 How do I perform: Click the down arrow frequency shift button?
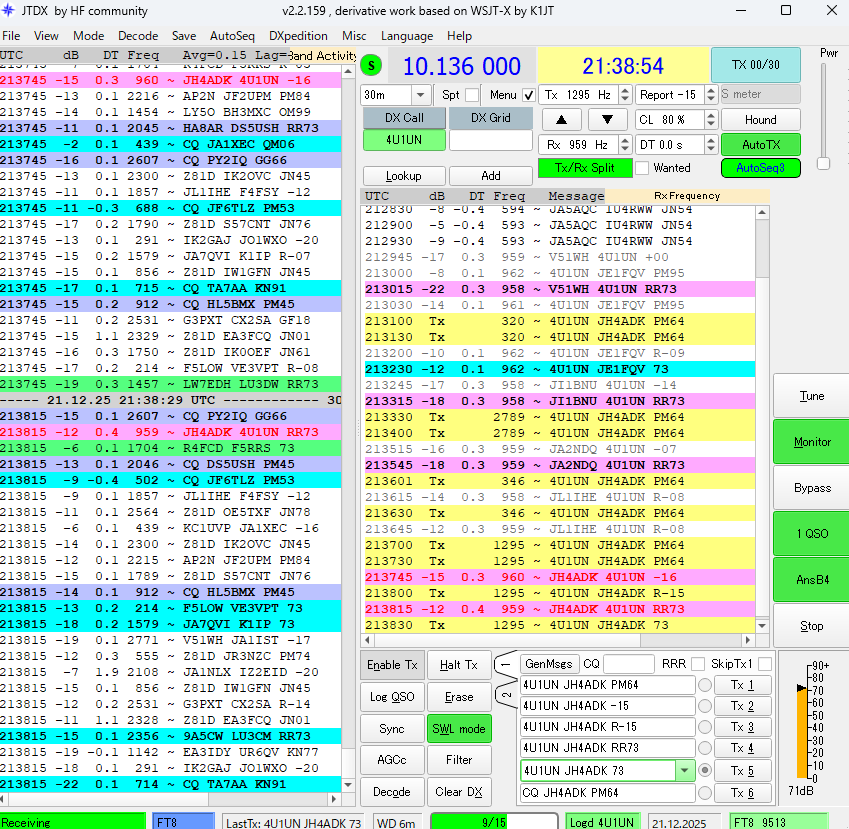(608, 120)
